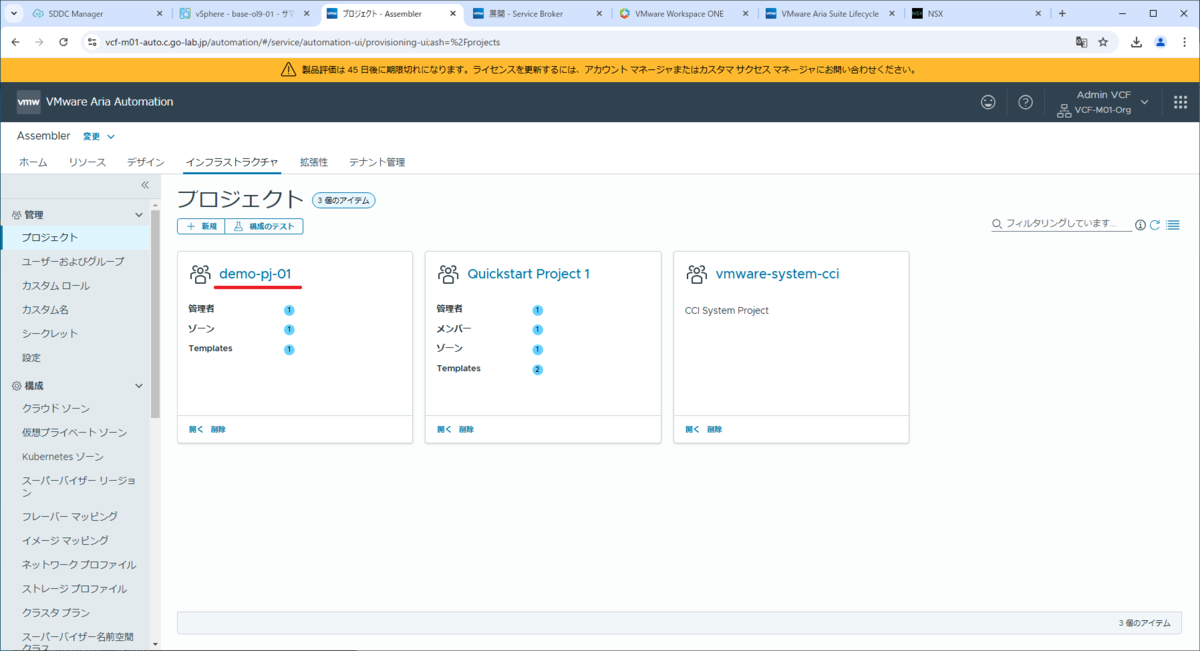Select プロジェクト in sidebar
This screenshot has height=651, width=1200.
tap(76, 237)
